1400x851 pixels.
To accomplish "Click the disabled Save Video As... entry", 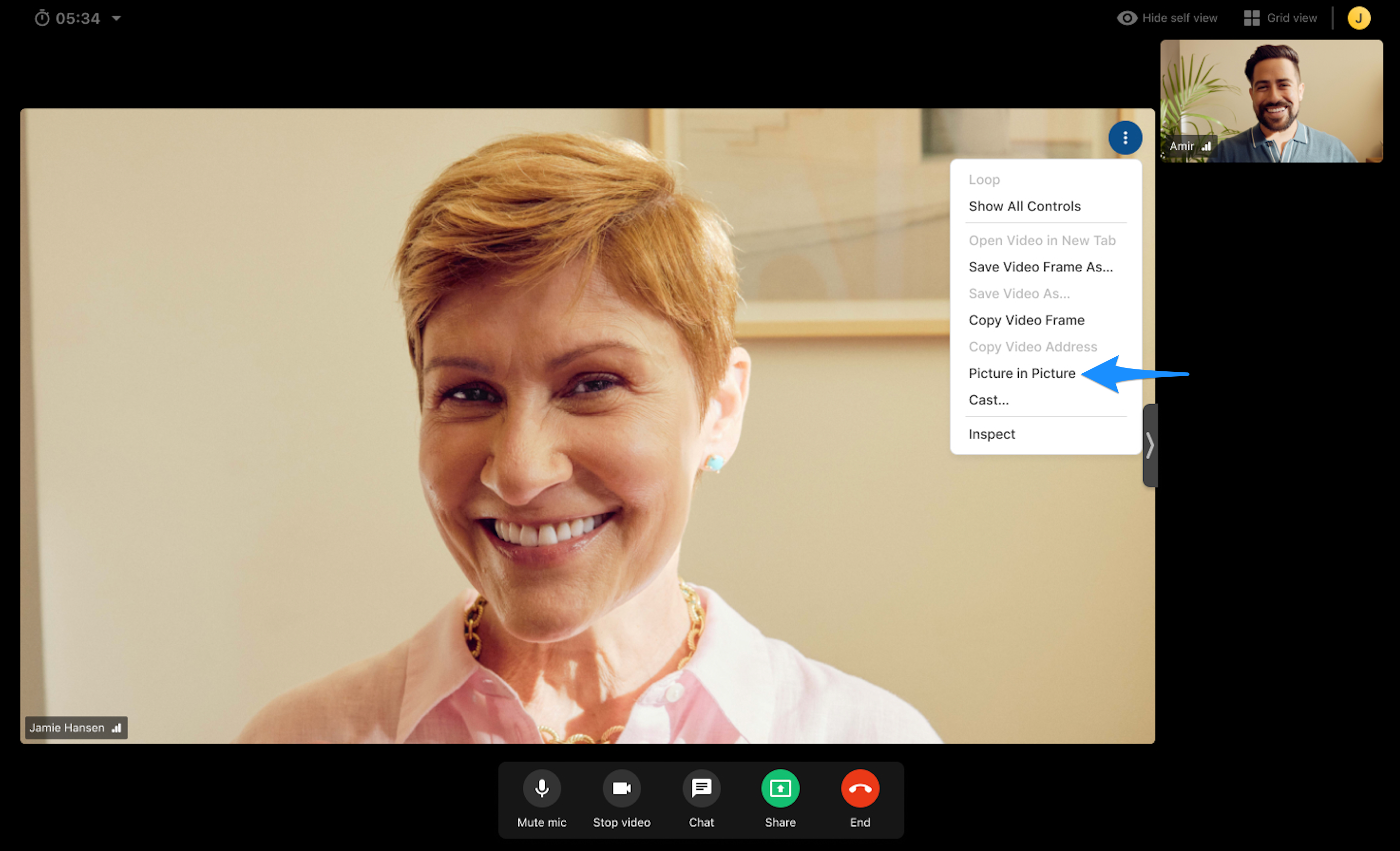I will click(x=1019, y=294).
